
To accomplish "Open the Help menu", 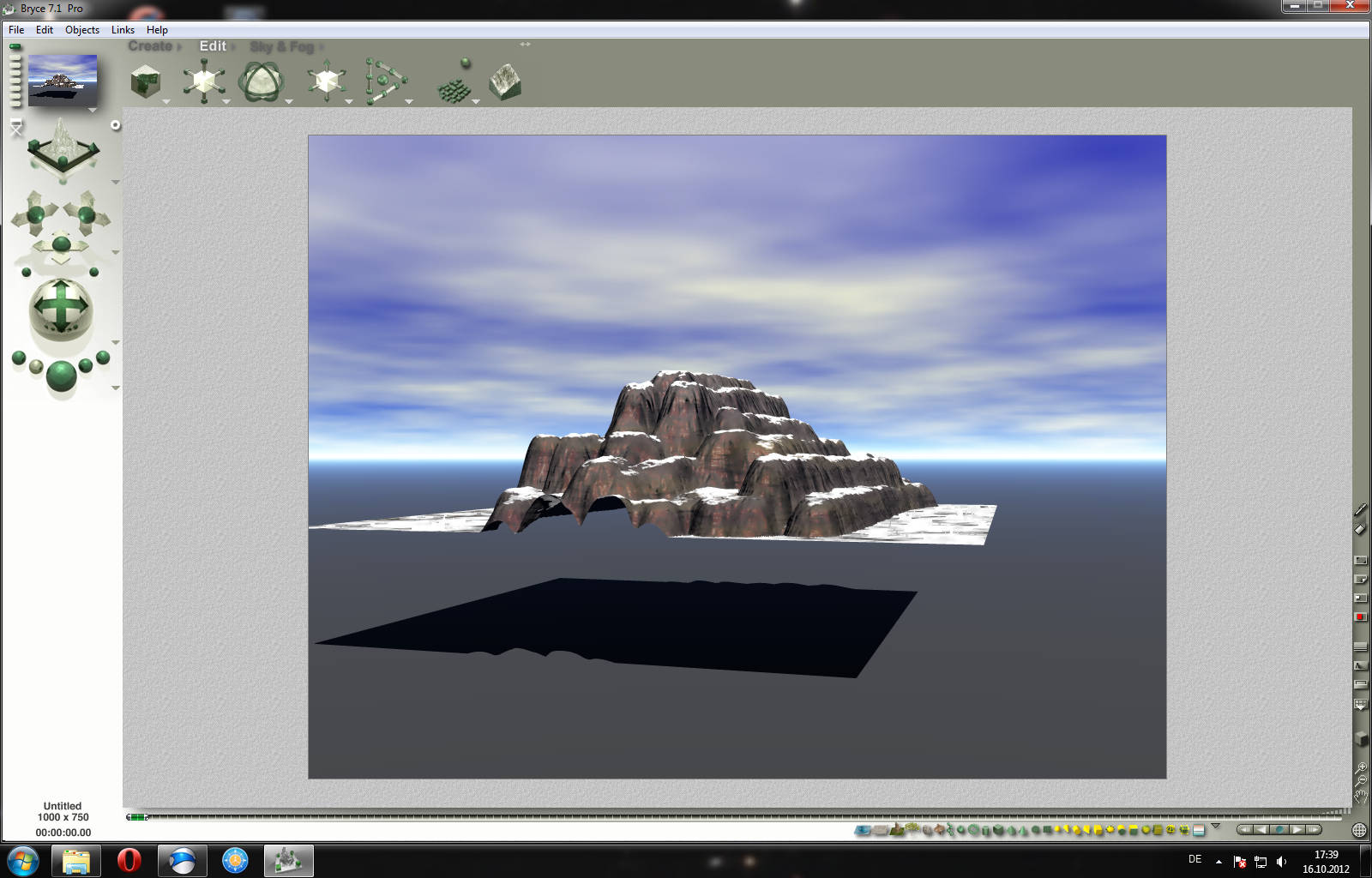I will coord(157,30).
